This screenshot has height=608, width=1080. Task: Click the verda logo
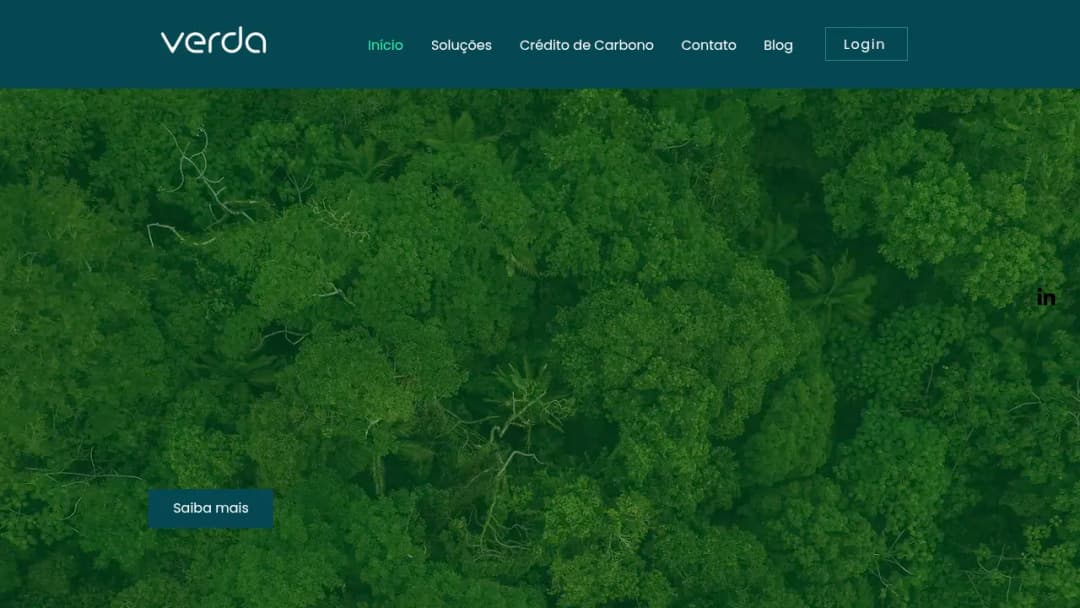click(214, 41)
